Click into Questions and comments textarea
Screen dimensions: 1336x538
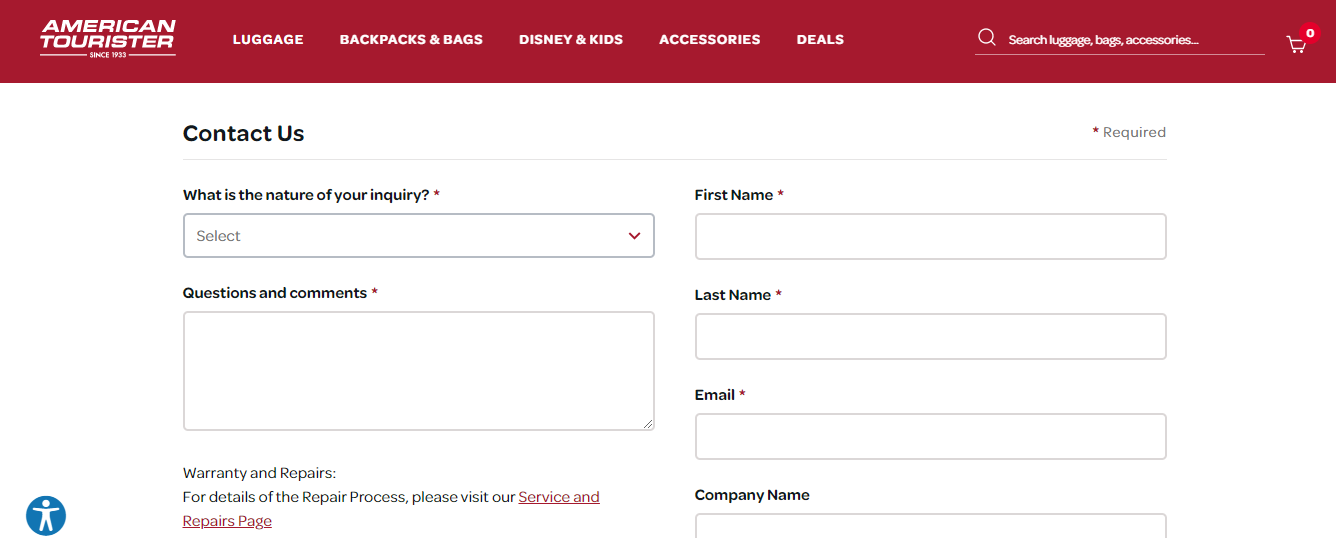[418, 370]
